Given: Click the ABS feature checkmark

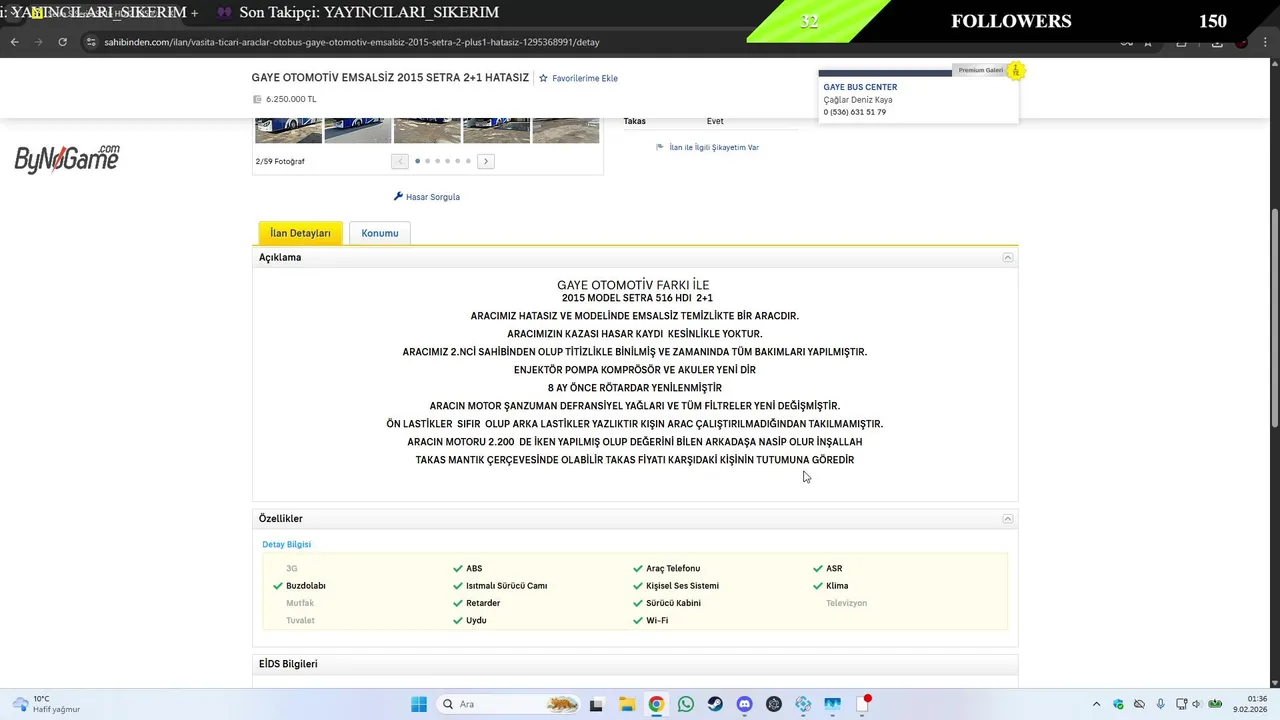Looking at the screenshot, I should pyautogui.click(x=458, y=568).
